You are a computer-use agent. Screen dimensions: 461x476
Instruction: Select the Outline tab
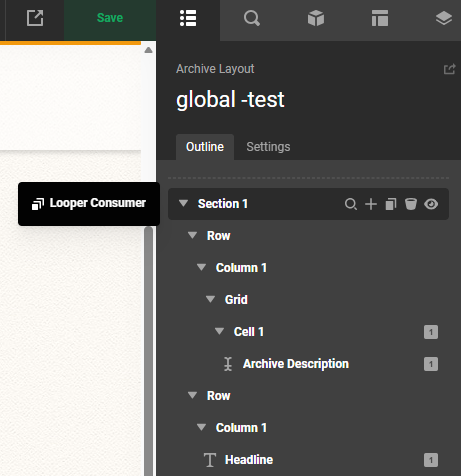(205, 147)
